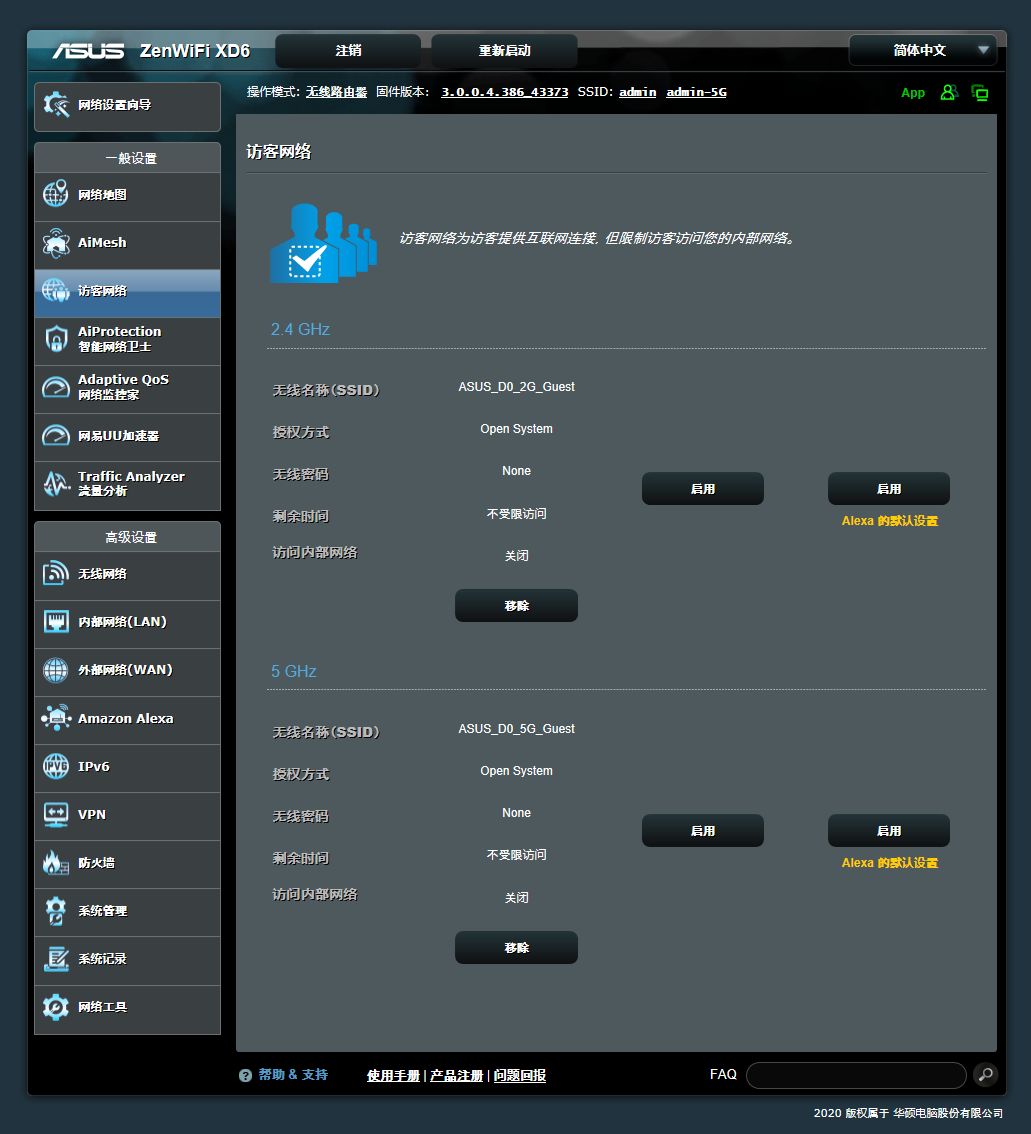Open 系统管理 gear icon
1031x1134 pixels.
point(56,911)
